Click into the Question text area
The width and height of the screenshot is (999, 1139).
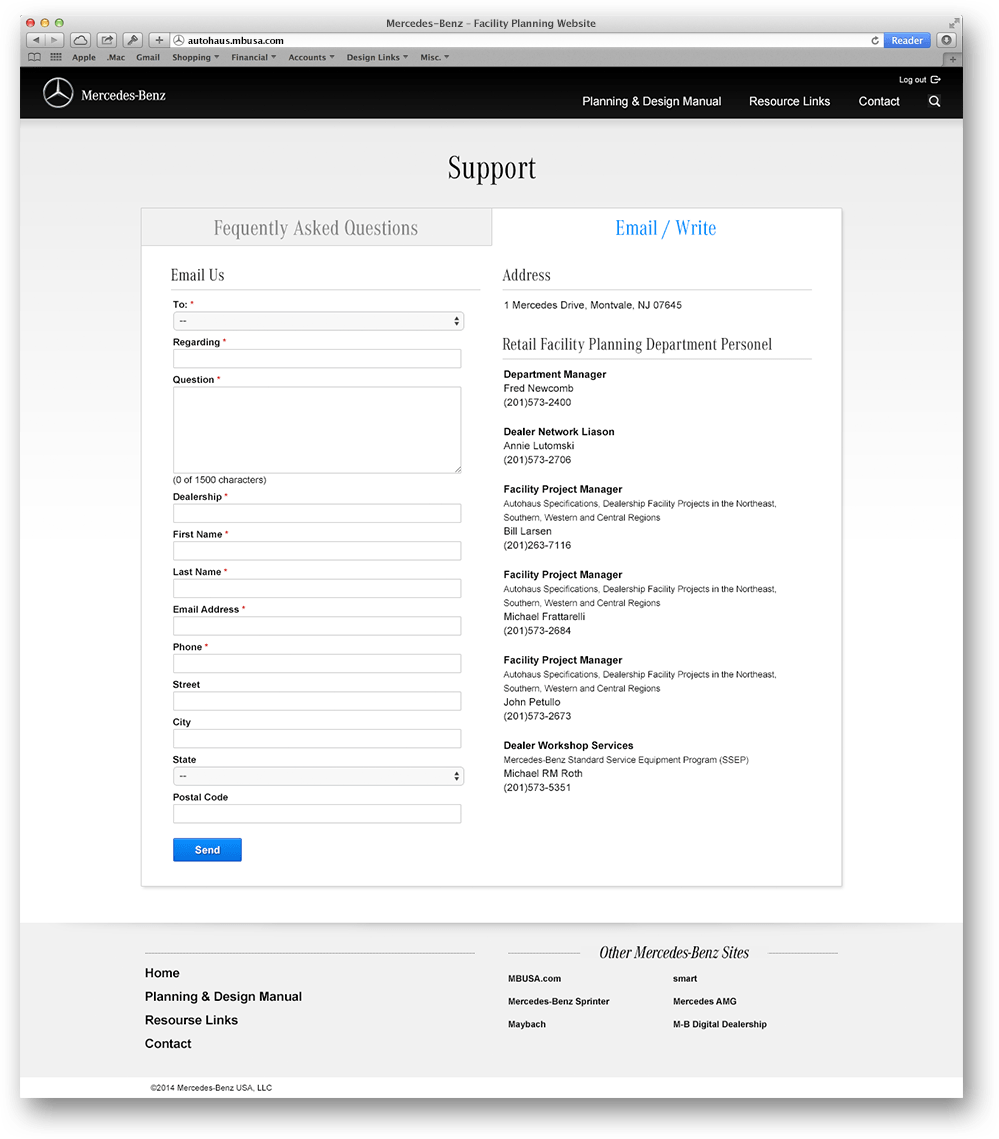pyautogui.click(x=317, y=430)
